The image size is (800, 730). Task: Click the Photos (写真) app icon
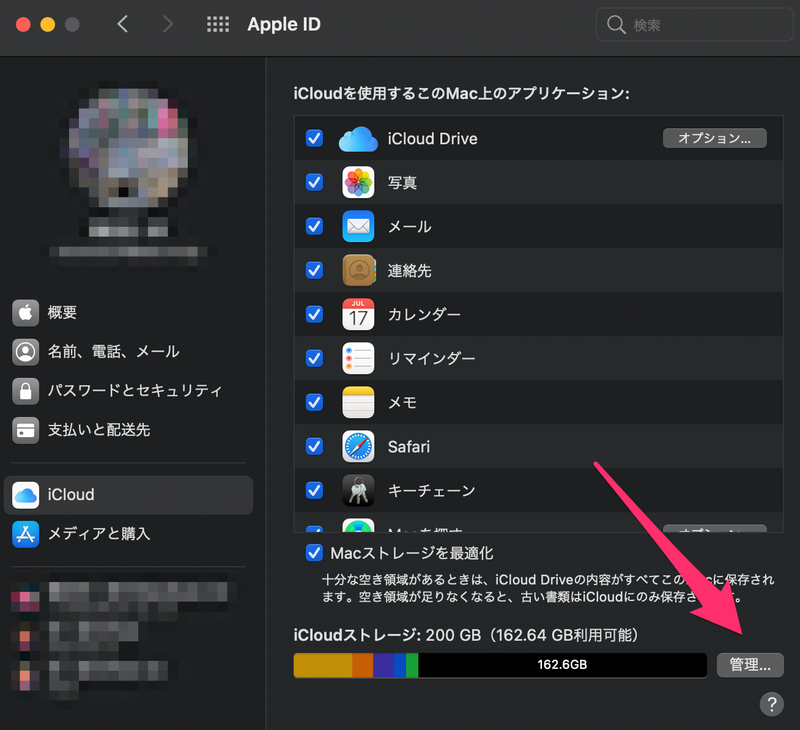tap(358, 182)
